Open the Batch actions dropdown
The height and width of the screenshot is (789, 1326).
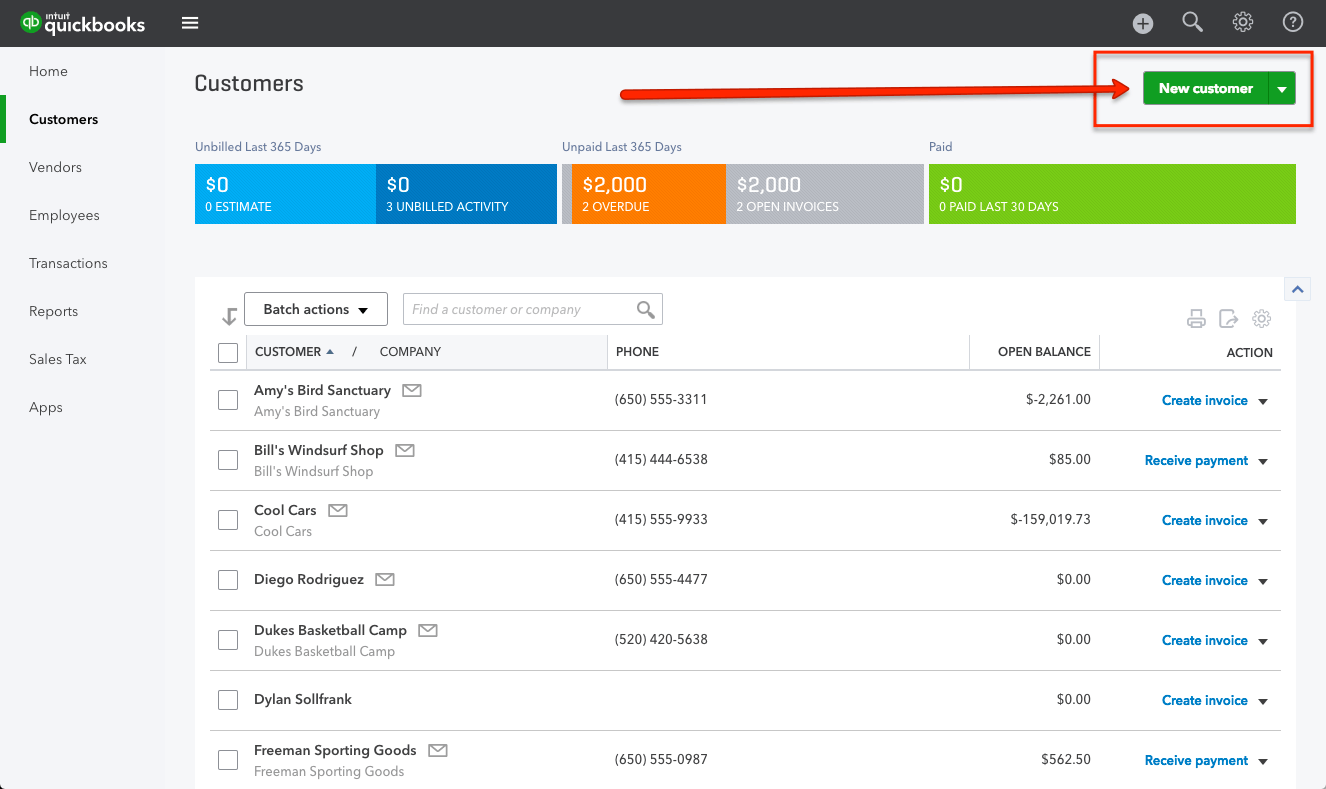tap(316, 309)
